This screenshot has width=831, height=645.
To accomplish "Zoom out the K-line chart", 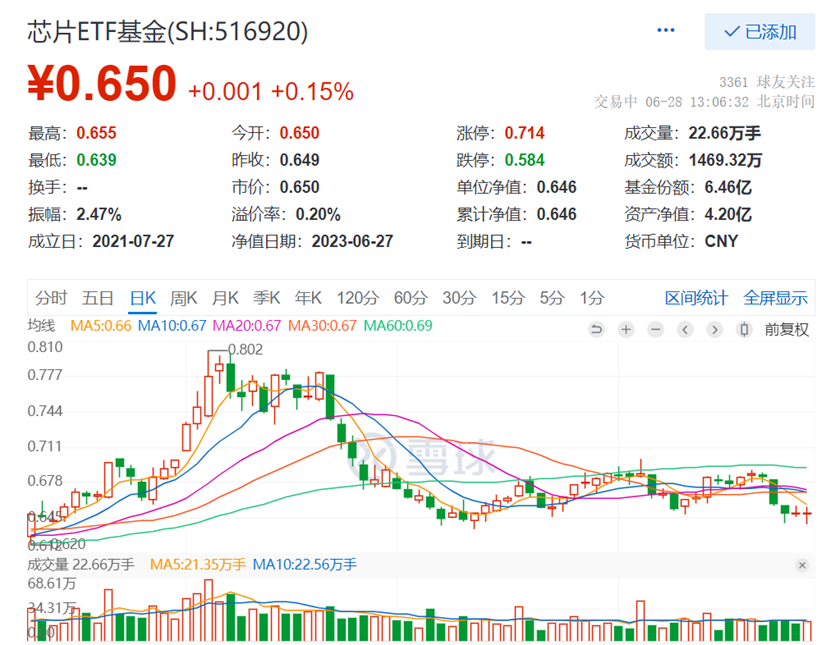I will 656,330.
